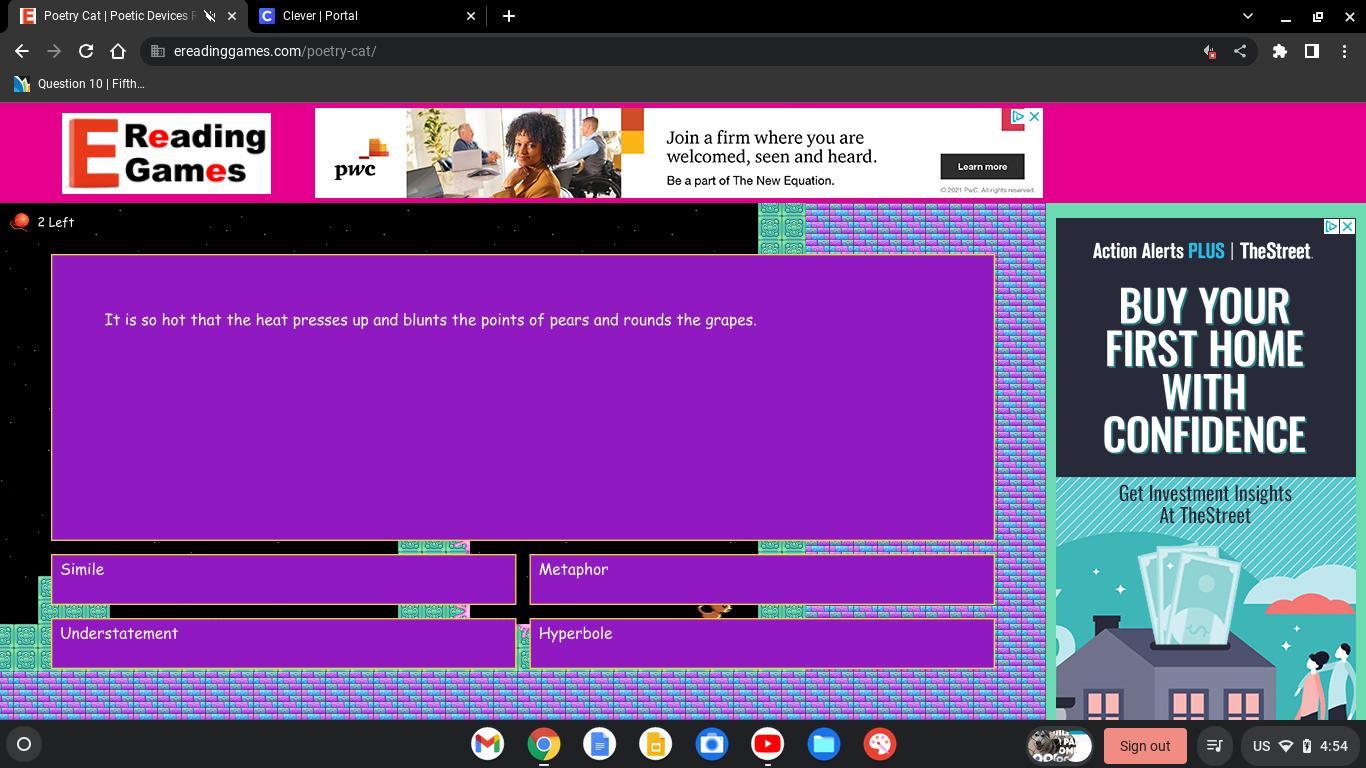
Task: Restore down the Chrome window
Action: (x=1317, y=16)
